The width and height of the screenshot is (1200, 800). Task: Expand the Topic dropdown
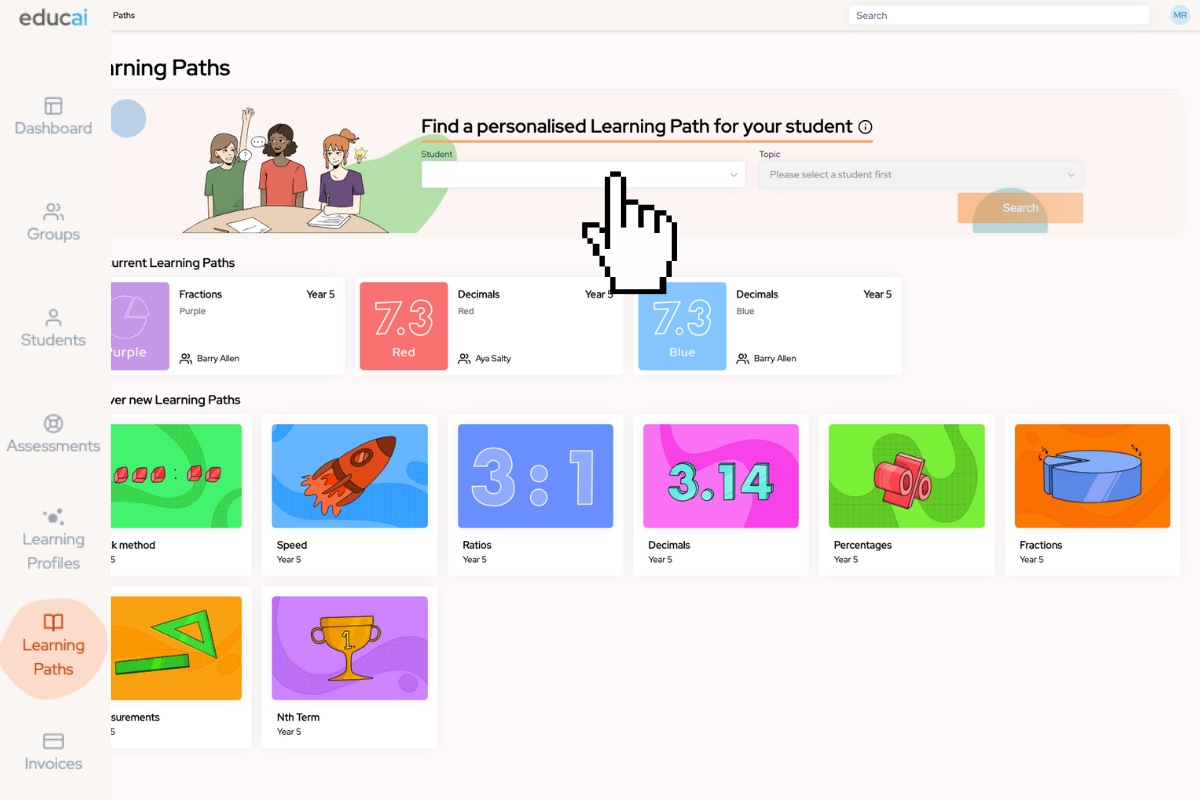(x=921, y=174)
